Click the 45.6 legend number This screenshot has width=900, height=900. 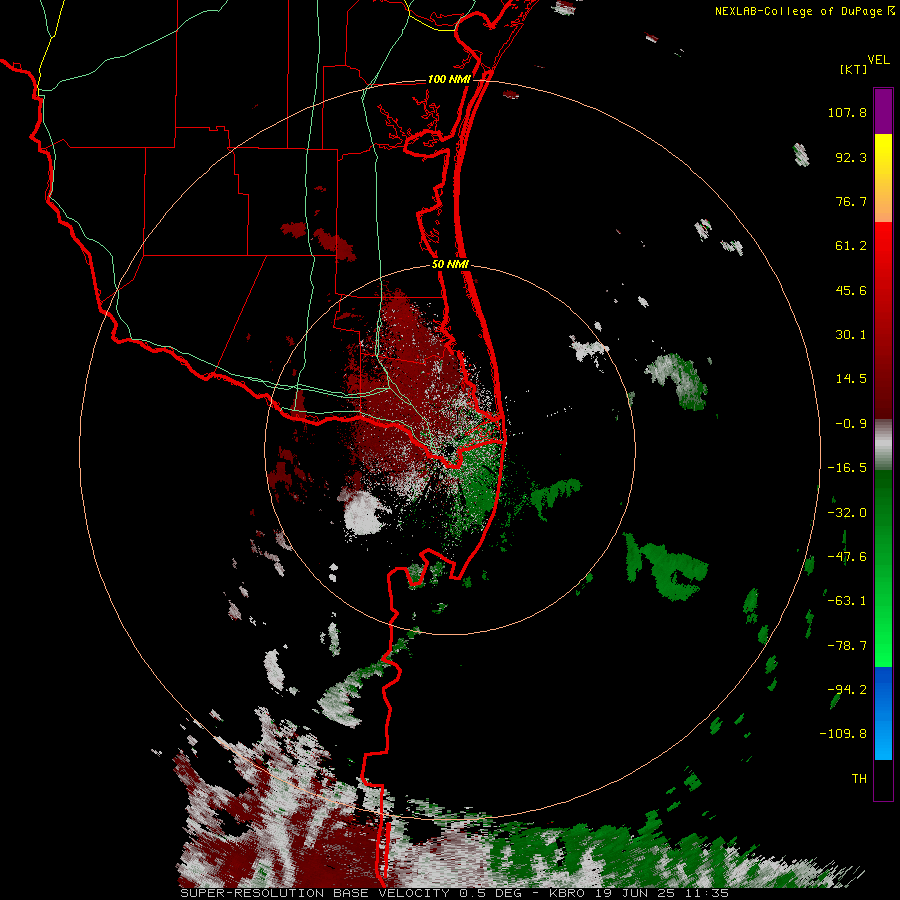(x=851, y=290)
